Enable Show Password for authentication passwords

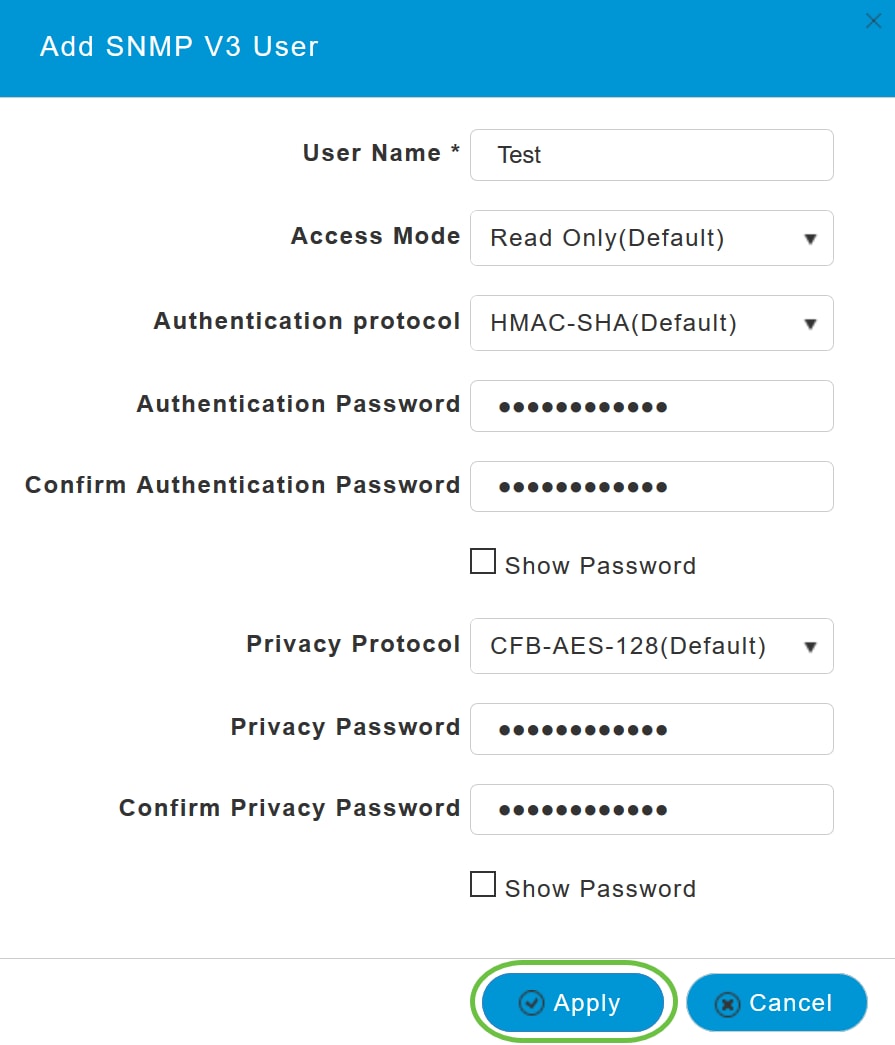point(483,563)
